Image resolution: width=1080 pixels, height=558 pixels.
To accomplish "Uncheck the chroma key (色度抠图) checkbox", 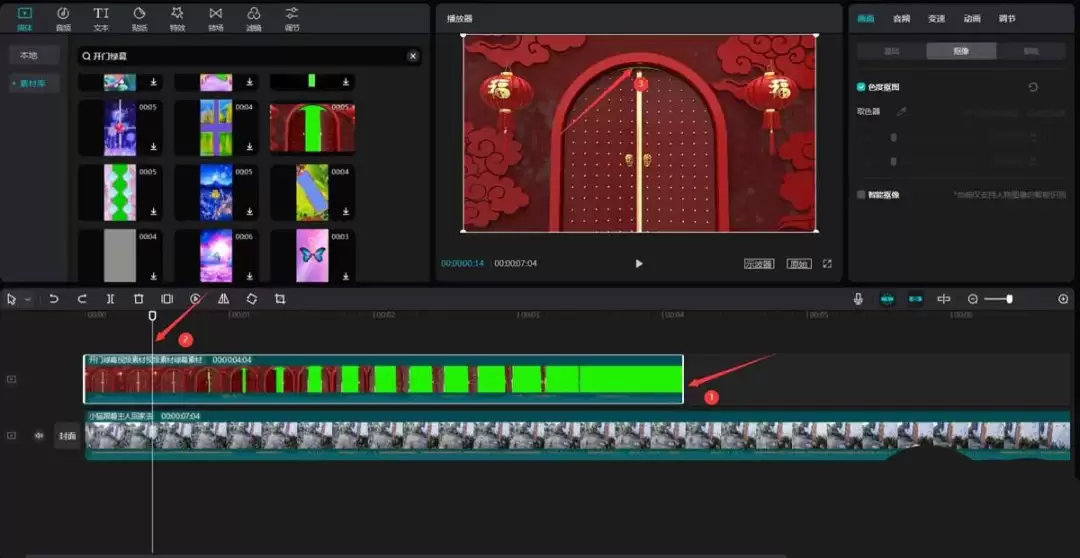I will (x=861, y=87).
